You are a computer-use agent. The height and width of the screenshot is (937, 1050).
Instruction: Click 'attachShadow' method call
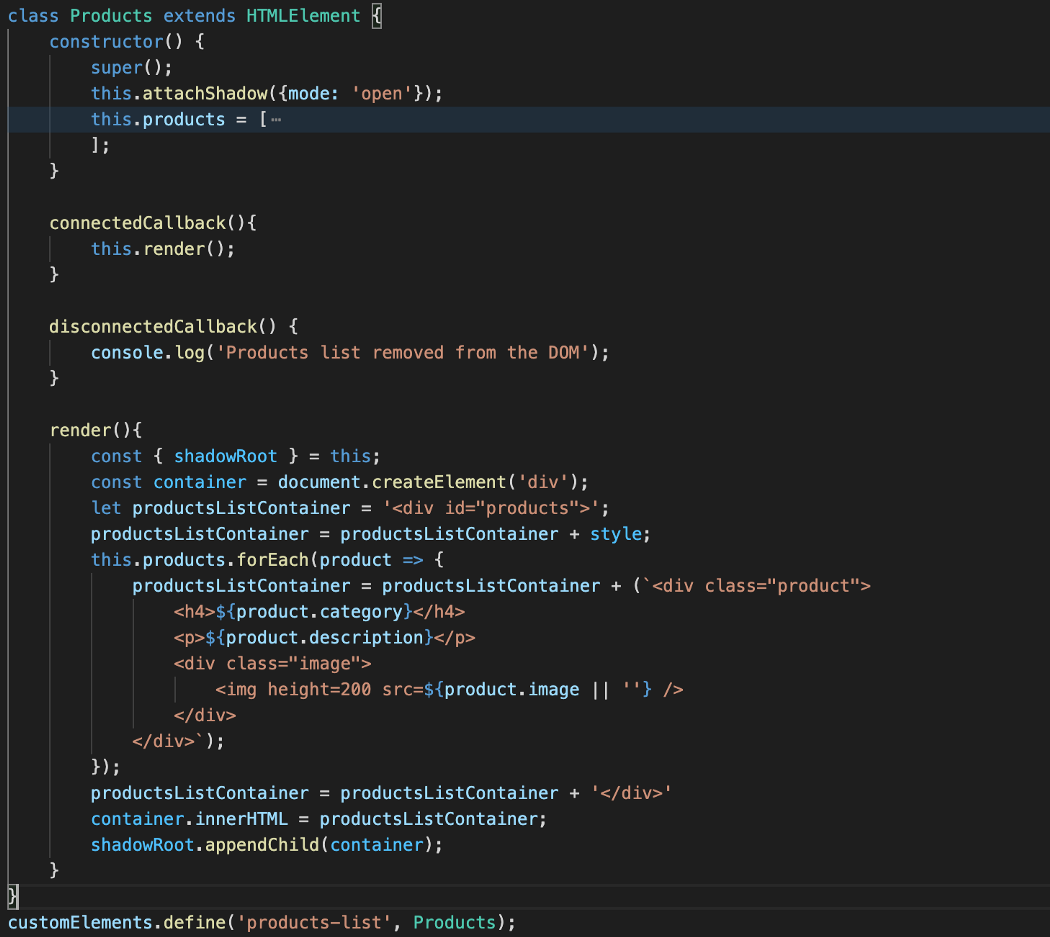pyautogui.click(x=205, y=93)
